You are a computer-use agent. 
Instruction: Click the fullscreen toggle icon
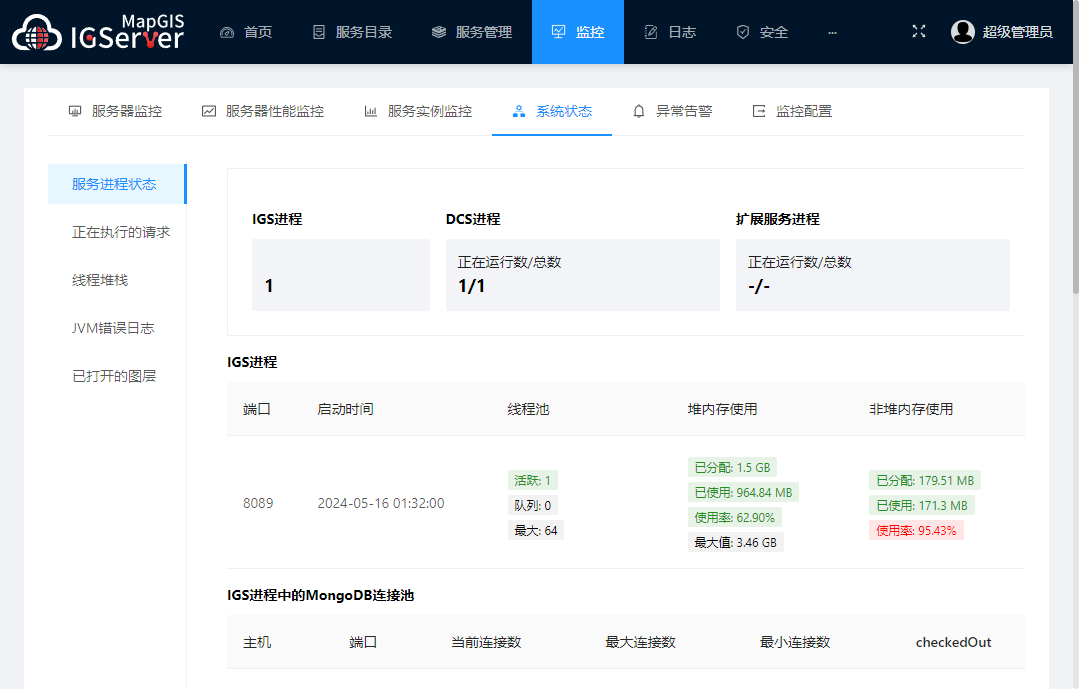(919, 32)
